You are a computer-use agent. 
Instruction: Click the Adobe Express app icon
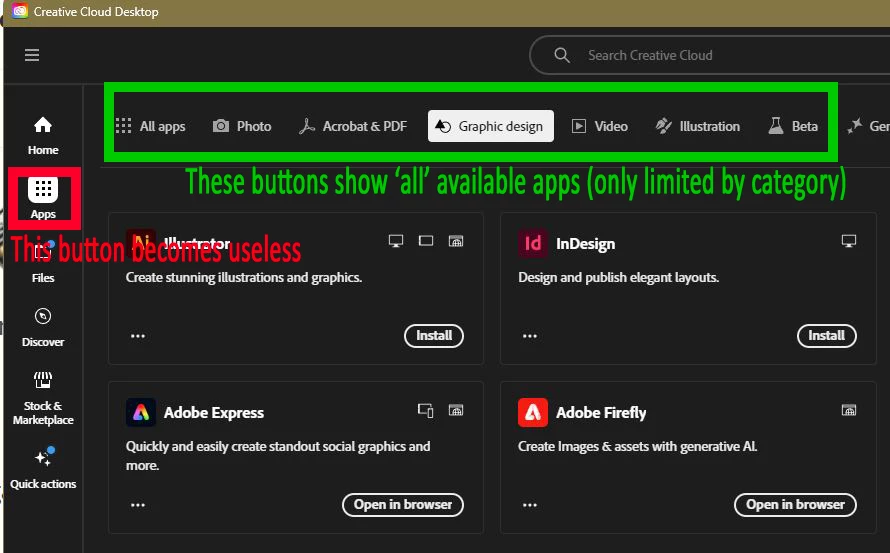click(141, 413)
